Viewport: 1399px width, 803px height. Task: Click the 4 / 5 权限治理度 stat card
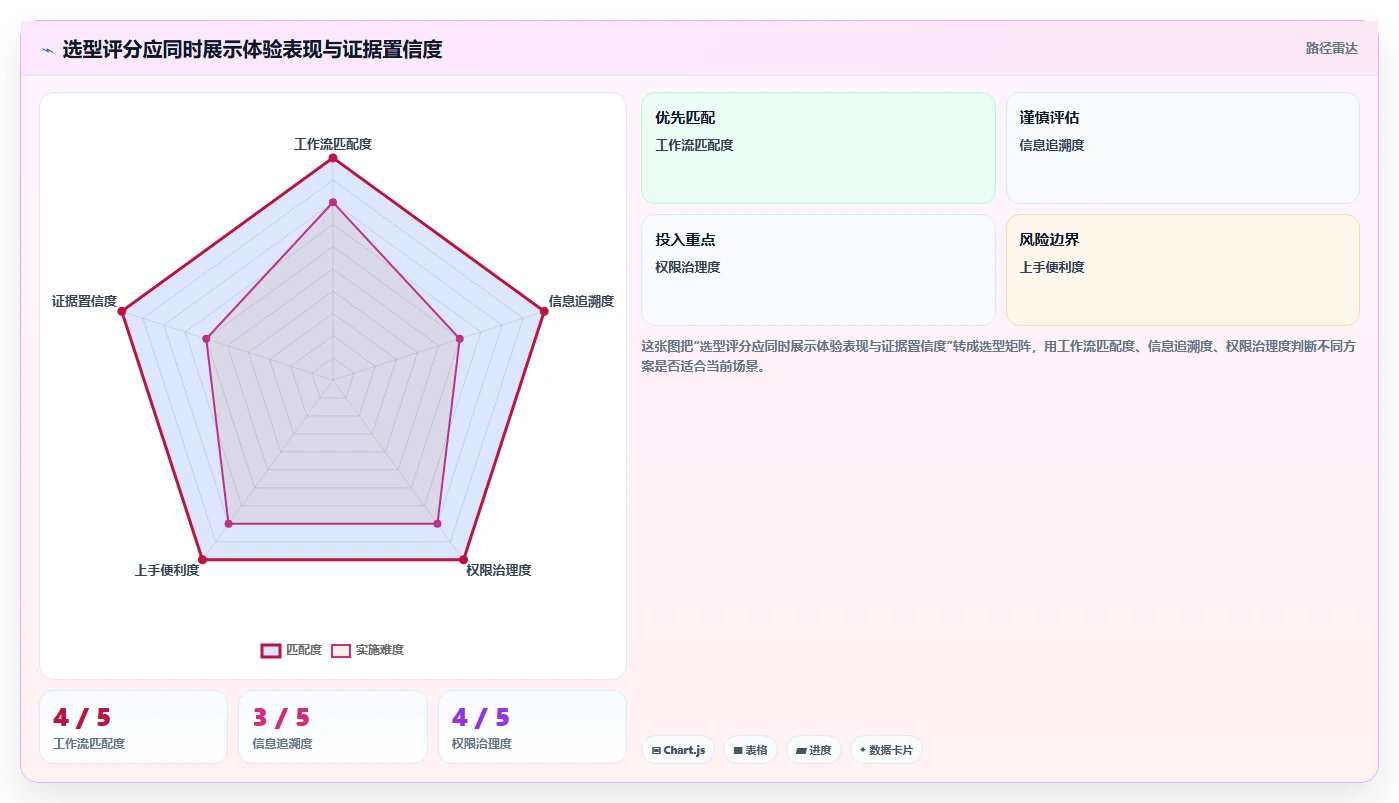532,727
